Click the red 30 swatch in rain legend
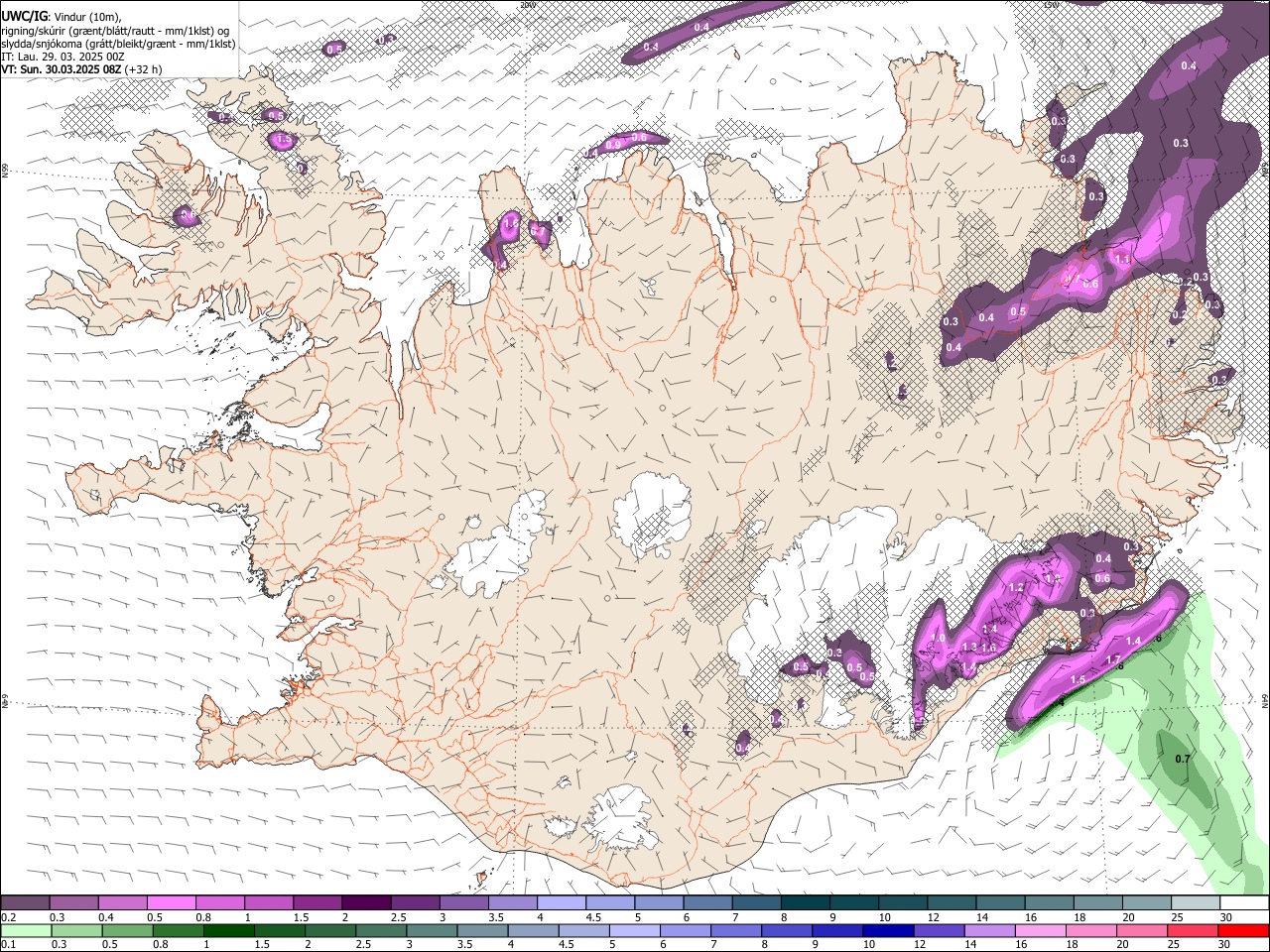Viewport: 1270px width, 952px height. [x=1243, y=930]
